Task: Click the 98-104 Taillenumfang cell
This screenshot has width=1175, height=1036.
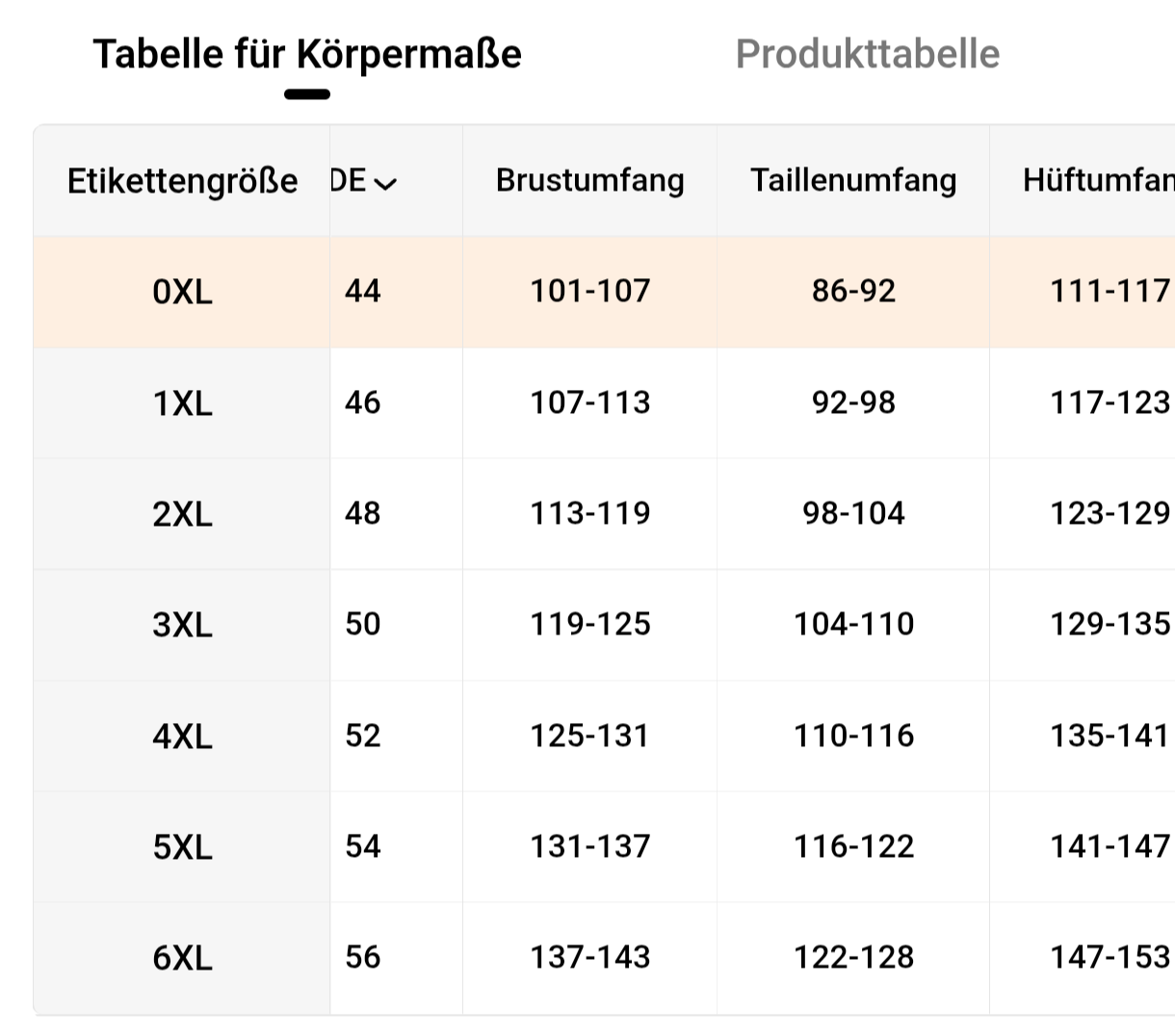Action: click(x=853, y=513)
